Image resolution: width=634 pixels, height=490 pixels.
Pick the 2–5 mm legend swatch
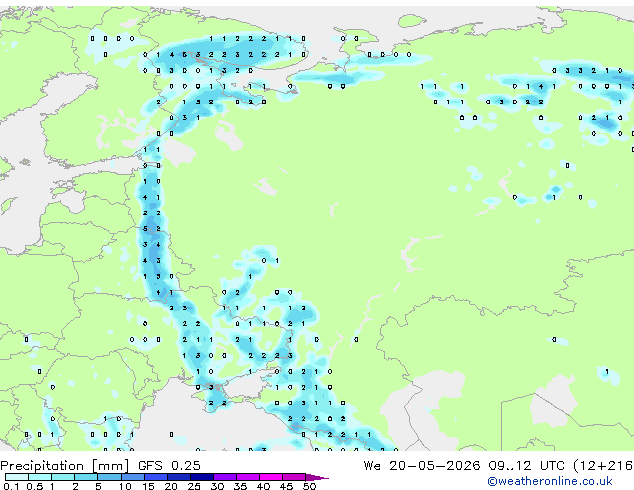tap(86, 477)
